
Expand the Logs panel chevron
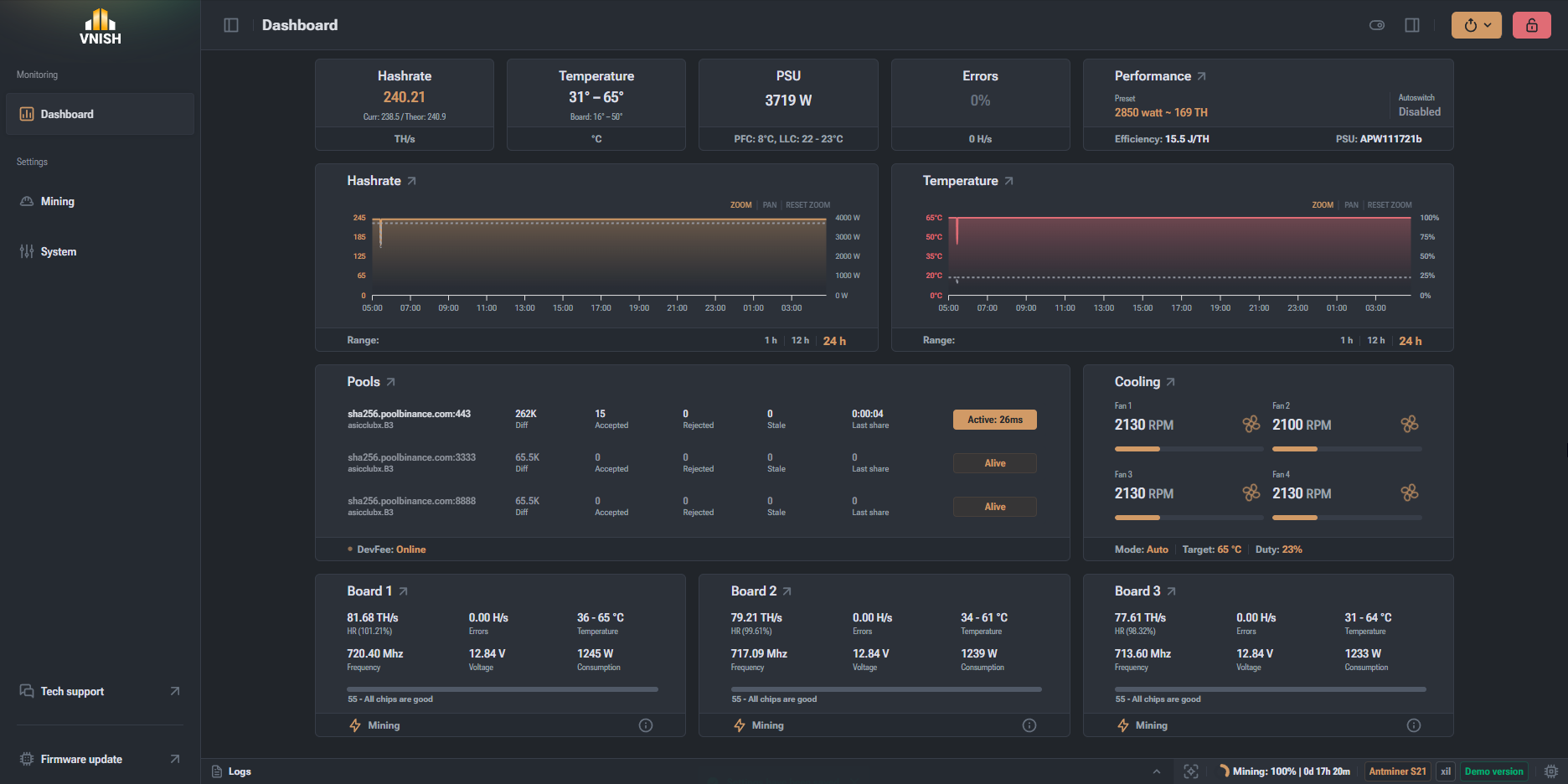point(1157,771)
